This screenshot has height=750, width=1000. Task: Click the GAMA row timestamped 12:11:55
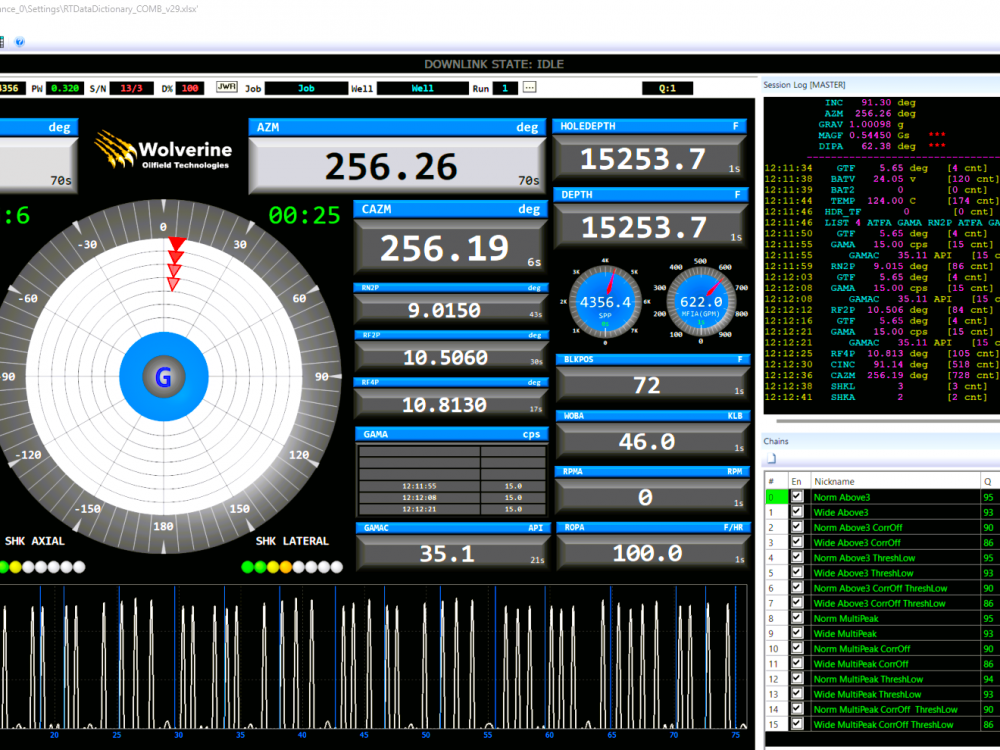point(452,486)
